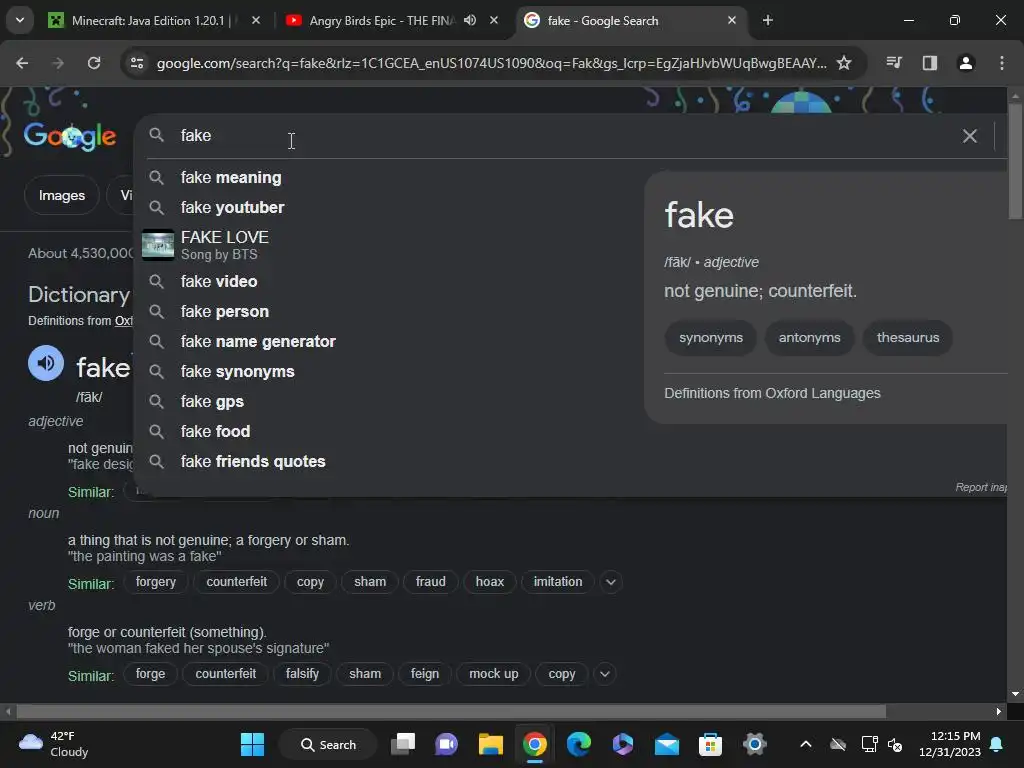Click the Google logo
This screenshot has width=1024, height=768.
point(70,136)
